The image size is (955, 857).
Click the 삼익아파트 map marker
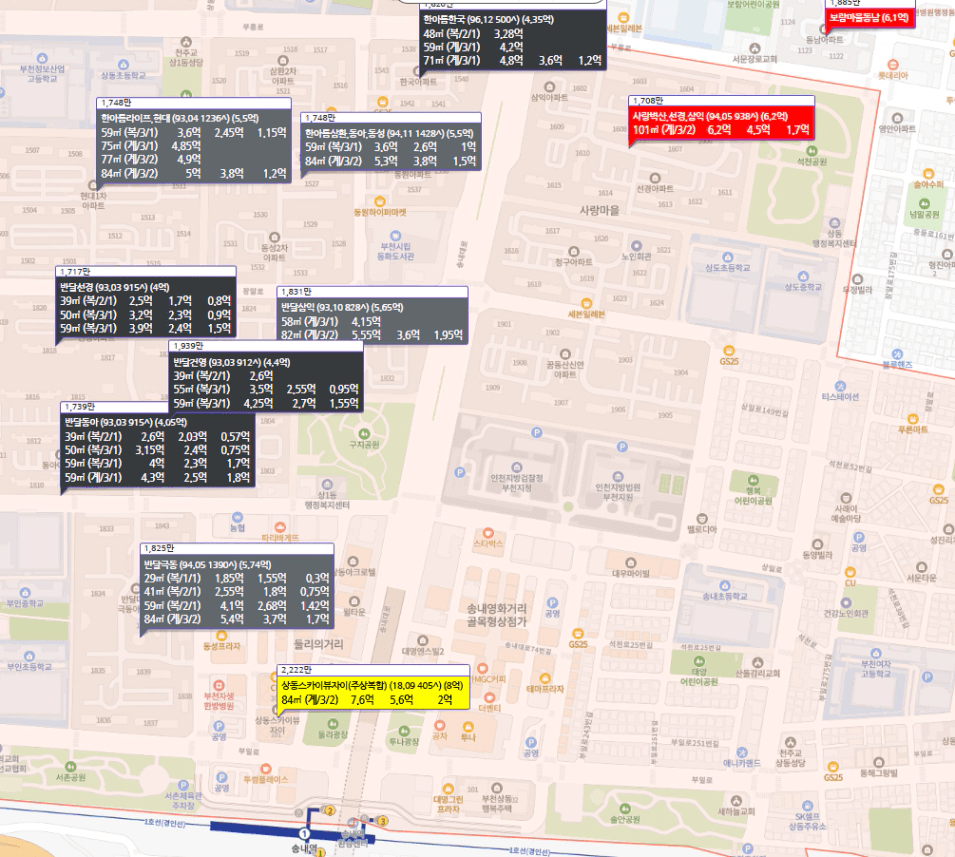[x=549, y=87]
